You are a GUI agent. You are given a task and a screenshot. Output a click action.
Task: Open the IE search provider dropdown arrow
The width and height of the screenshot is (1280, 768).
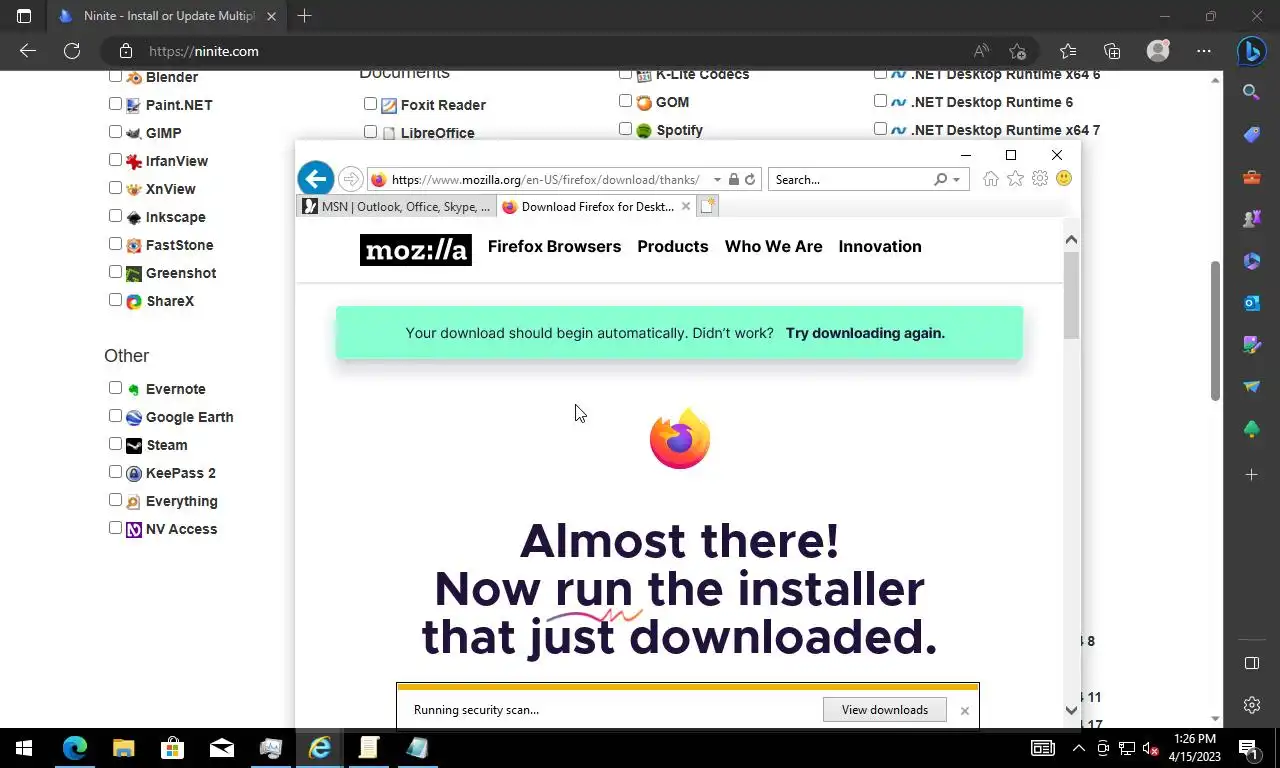(956, 180)
